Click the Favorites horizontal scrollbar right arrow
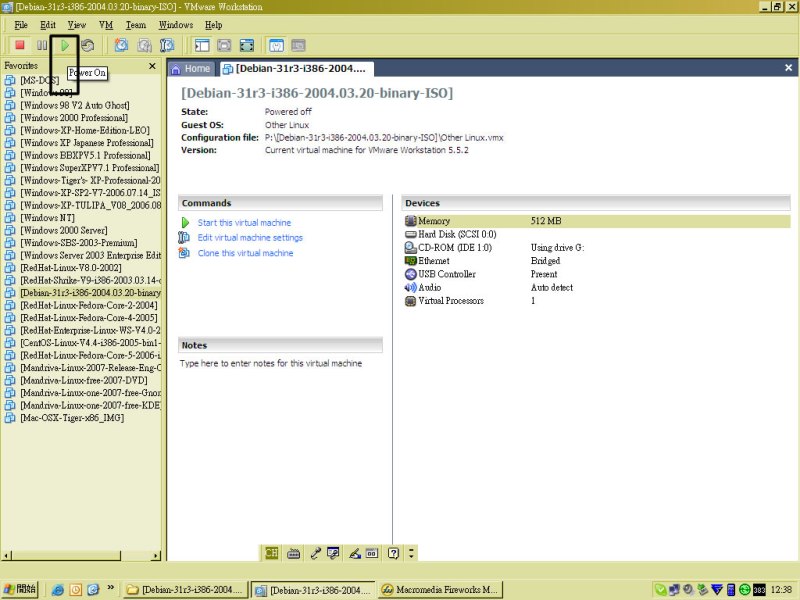The image size is (800, 600). click(156, 556)
